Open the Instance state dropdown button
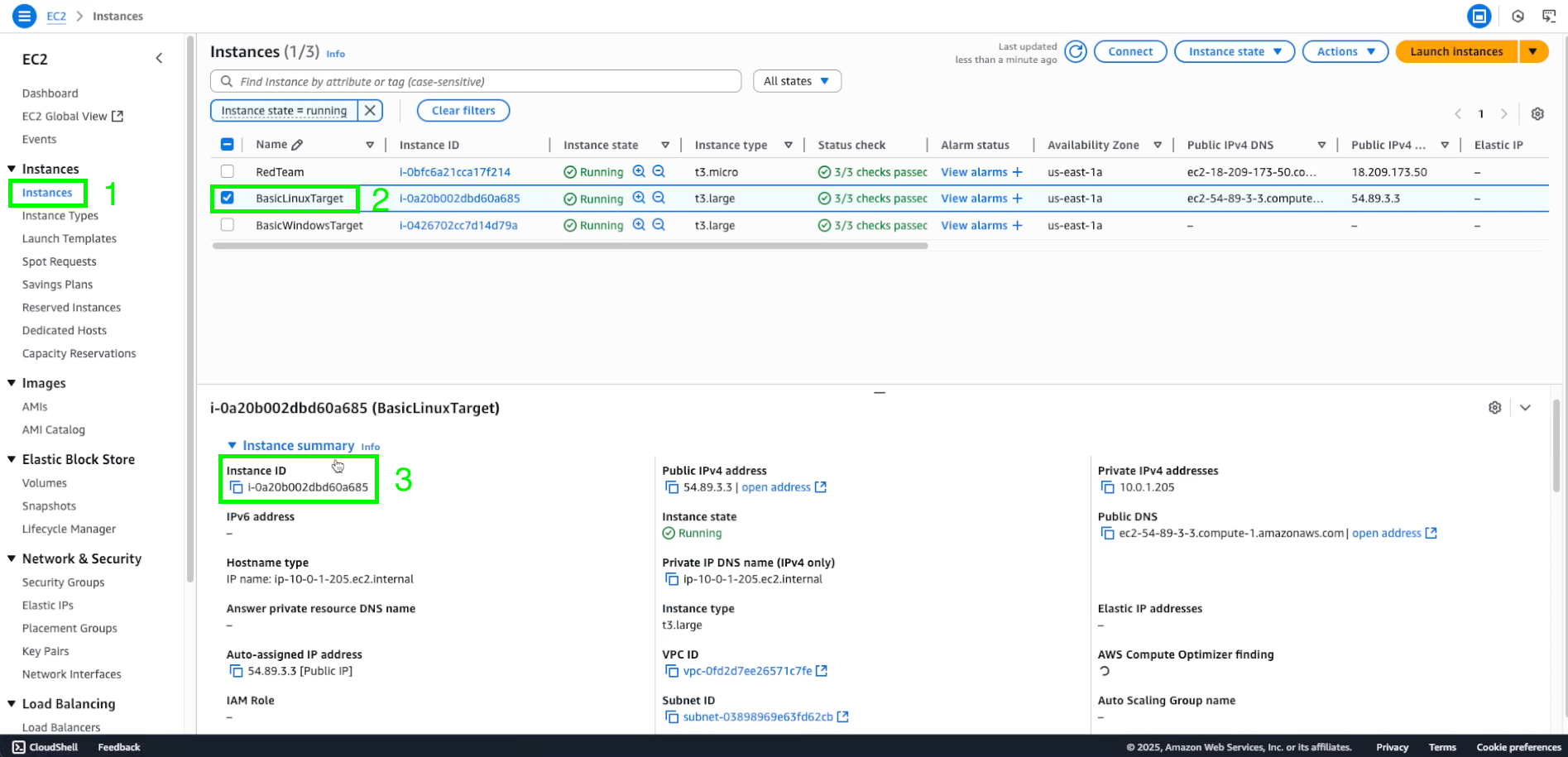 click(1235, 51)
